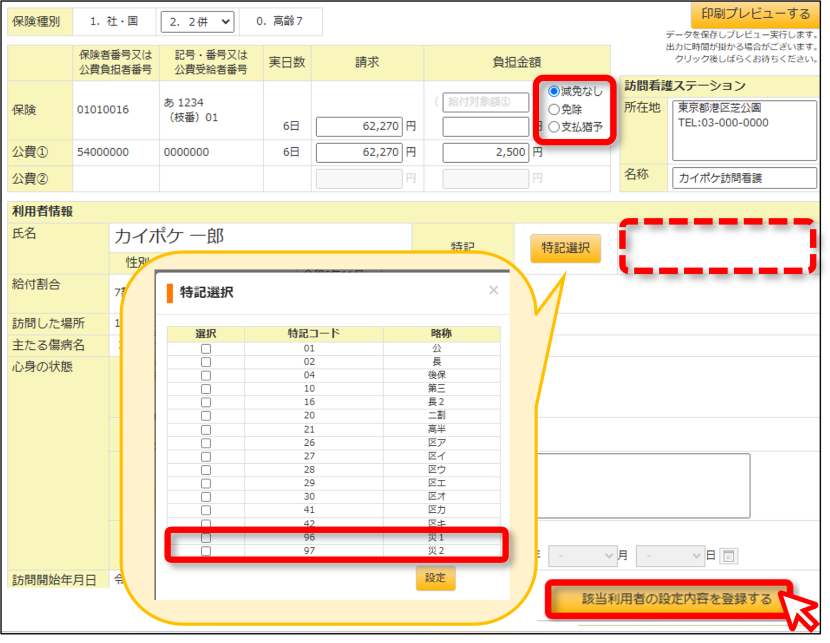Tick the checkbox for code 01 公
830x643 pixels.
pyautogui.click(x=206, y=349)
